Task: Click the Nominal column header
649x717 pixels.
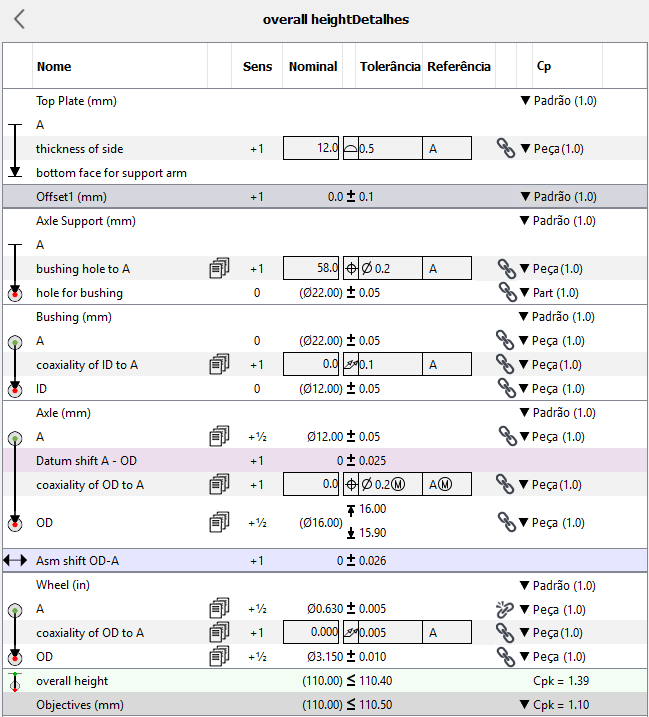Action: click(x=313, y=67)
